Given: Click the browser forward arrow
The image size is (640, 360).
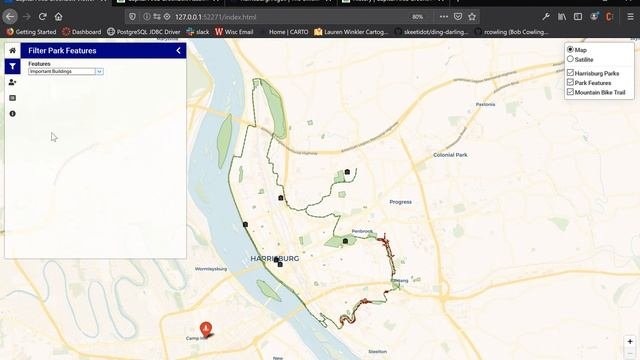Looking at the screenshot, I should click(27, 17).
